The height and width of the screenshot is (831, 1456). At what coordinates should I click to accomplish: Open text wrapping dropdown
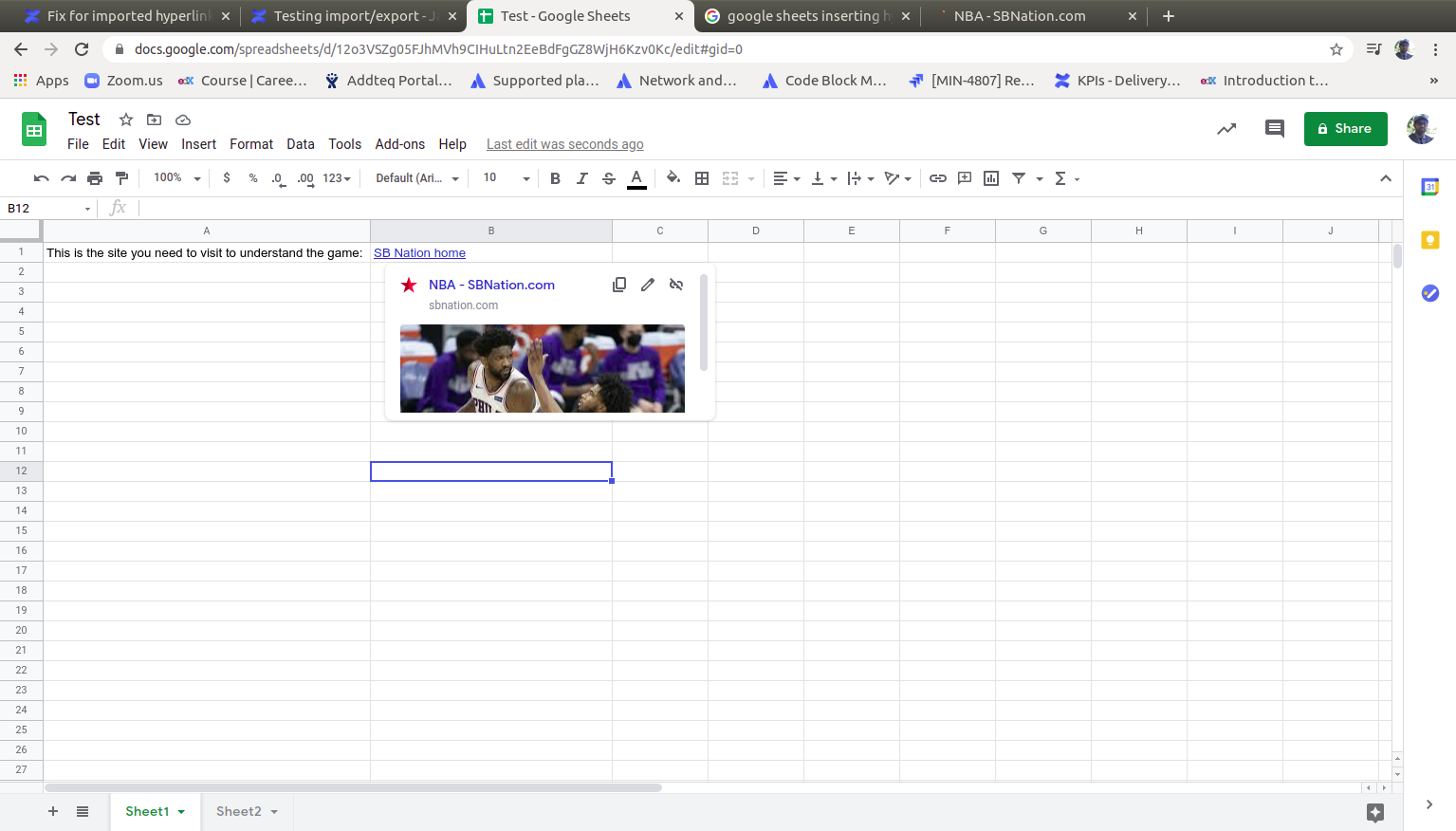[x=860, y=178]
